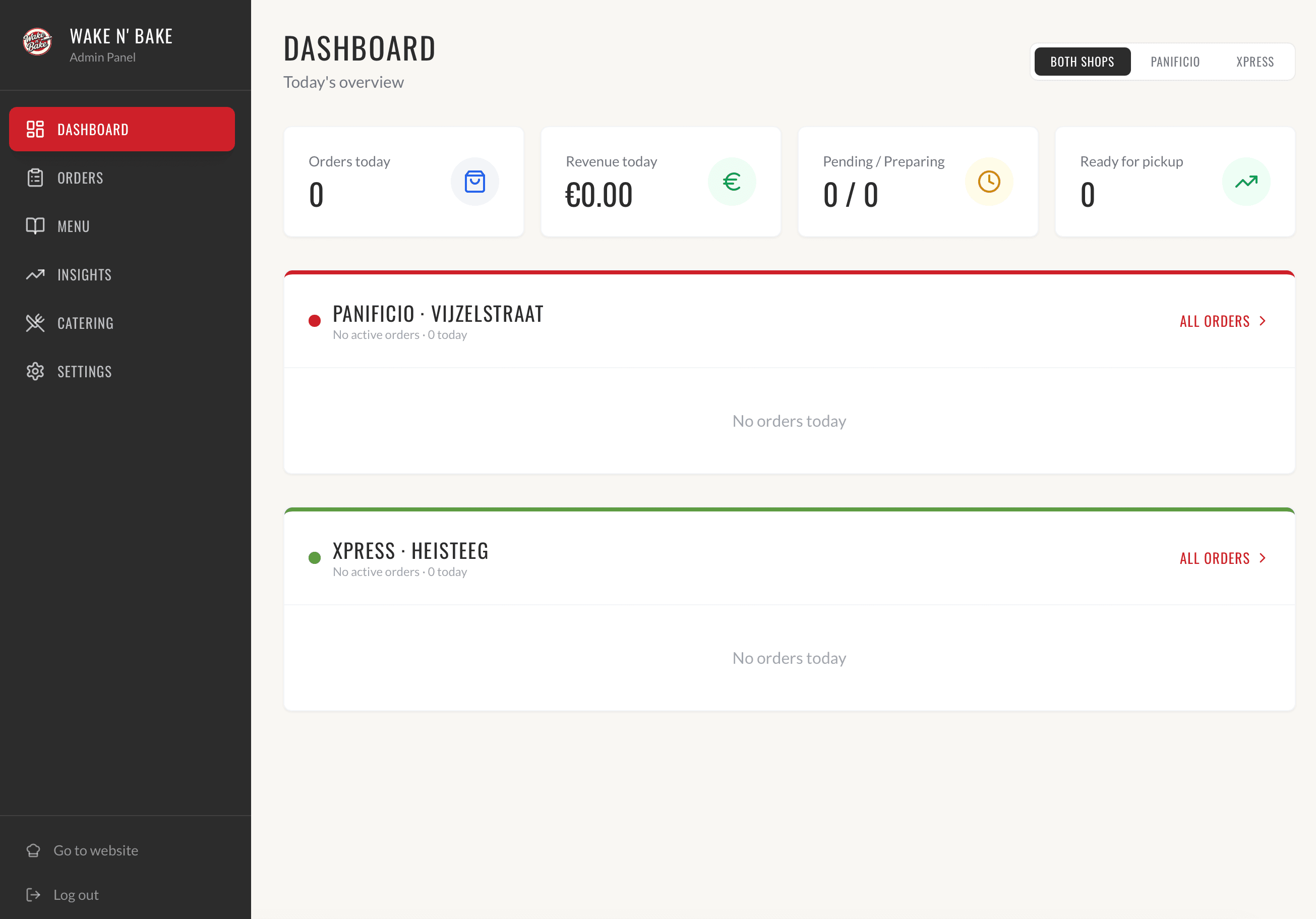
Task: Open All Orders for Xpress Heisteeg
Action: pos(1223,558)
